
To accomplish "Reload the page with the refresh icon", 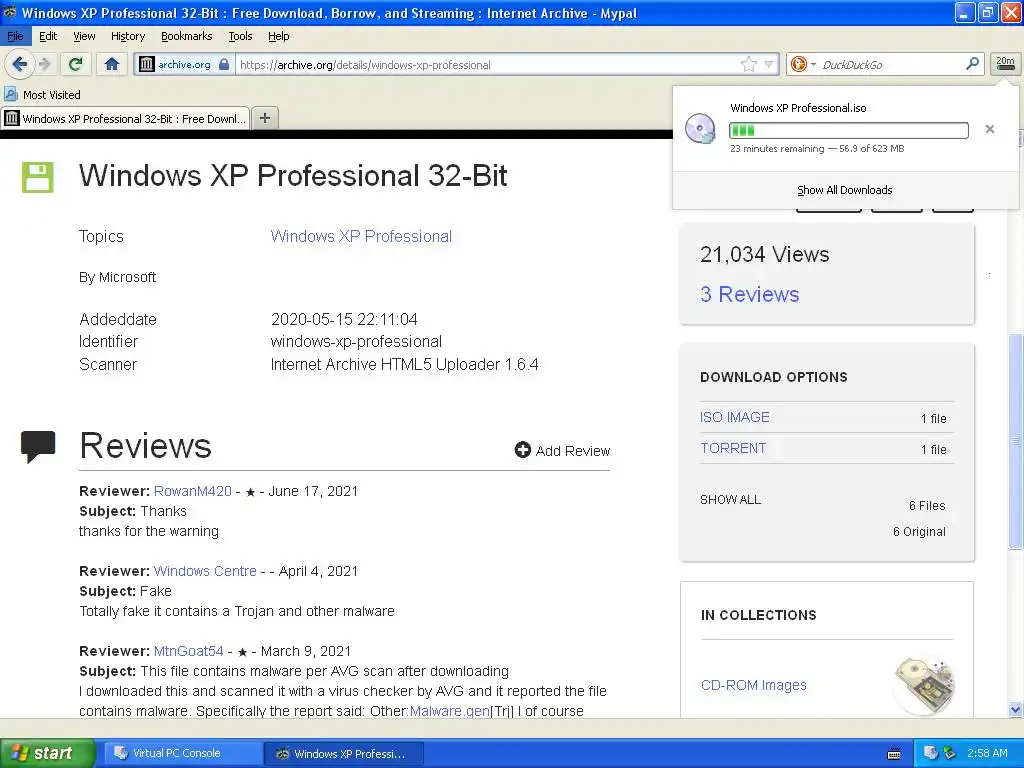I will point(76,64).
